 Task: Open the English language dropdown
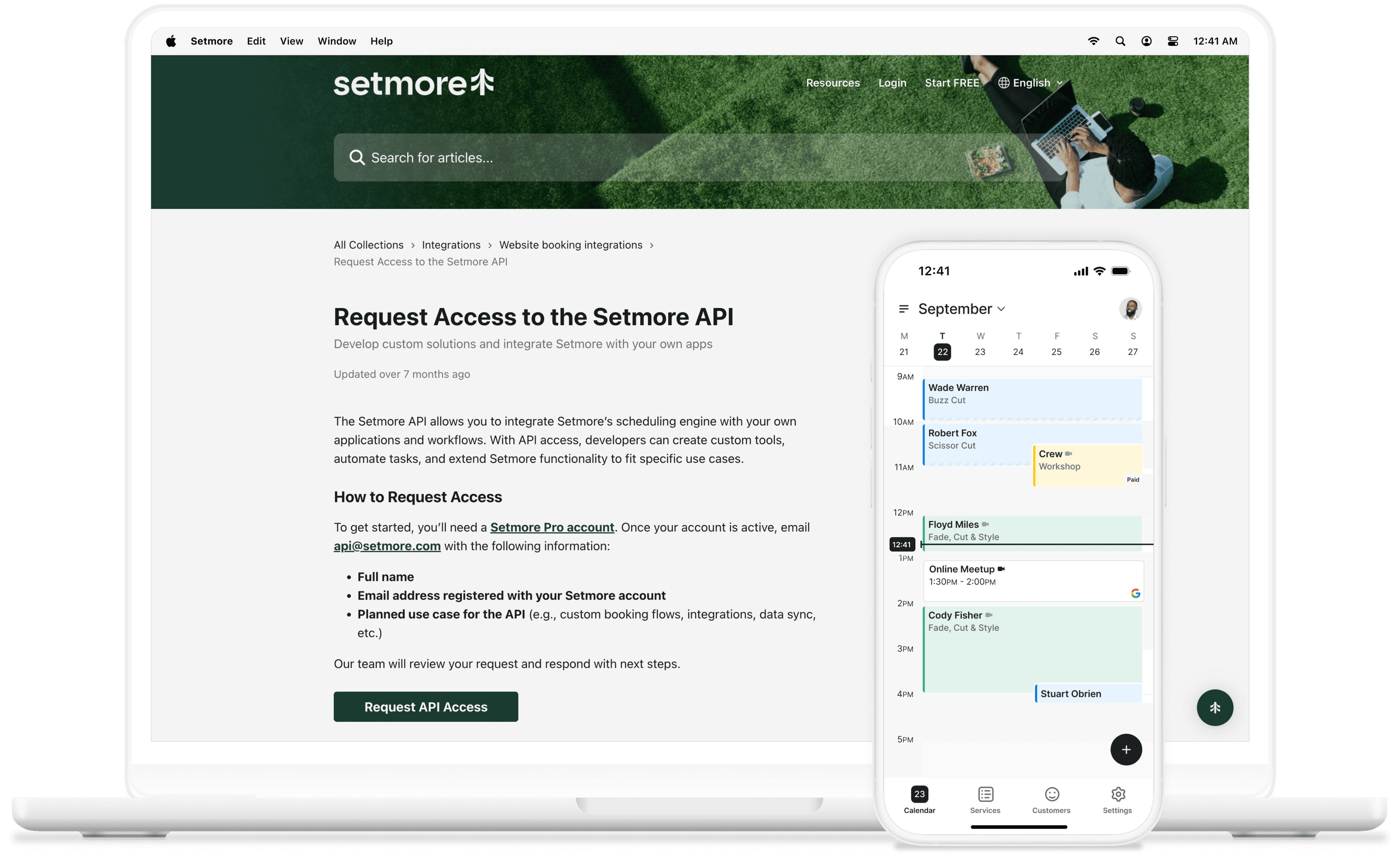[x=1031, y=83]
